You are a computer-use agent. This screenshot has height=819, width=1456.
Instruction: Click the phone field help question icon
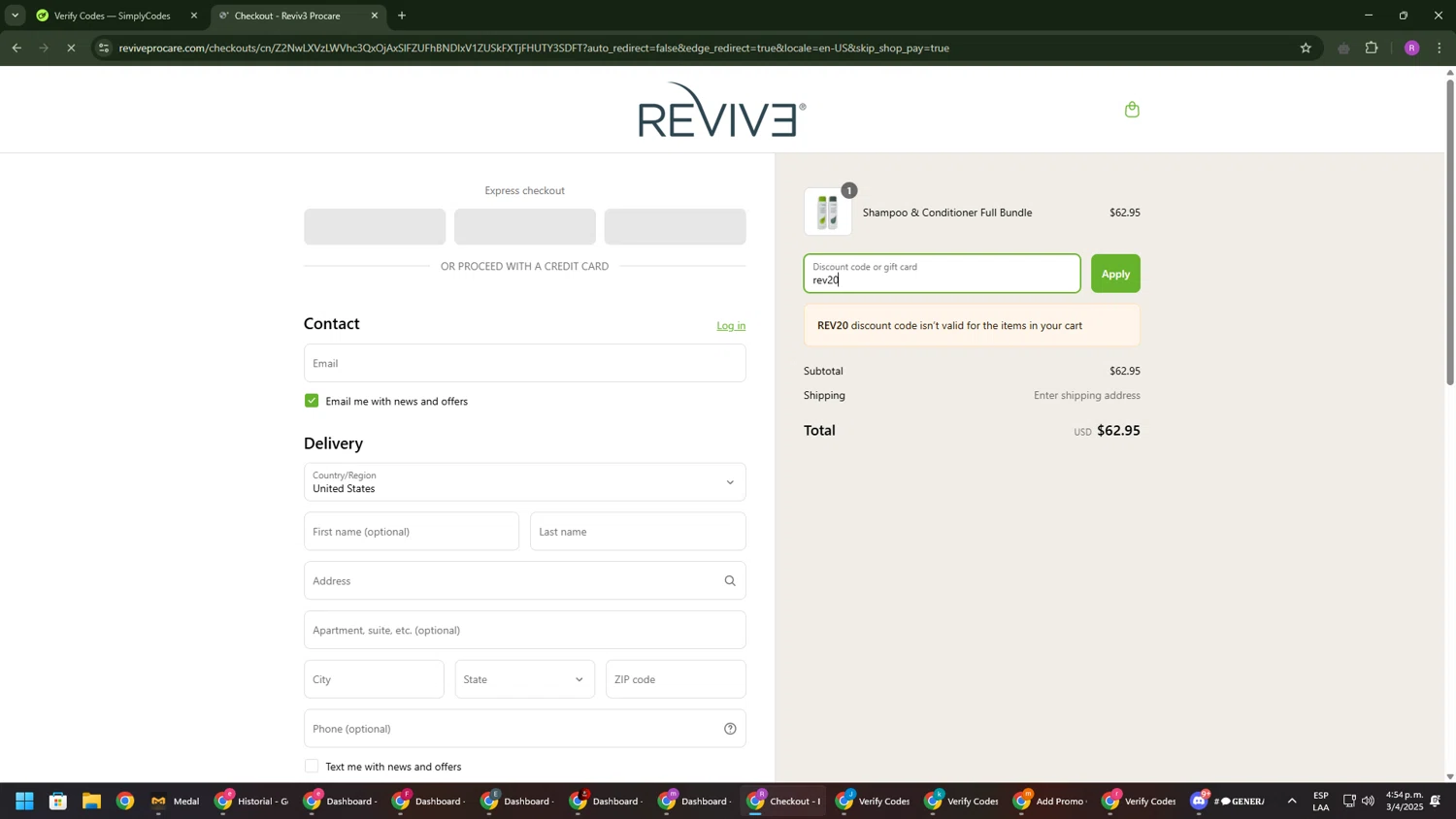(730, 729)
